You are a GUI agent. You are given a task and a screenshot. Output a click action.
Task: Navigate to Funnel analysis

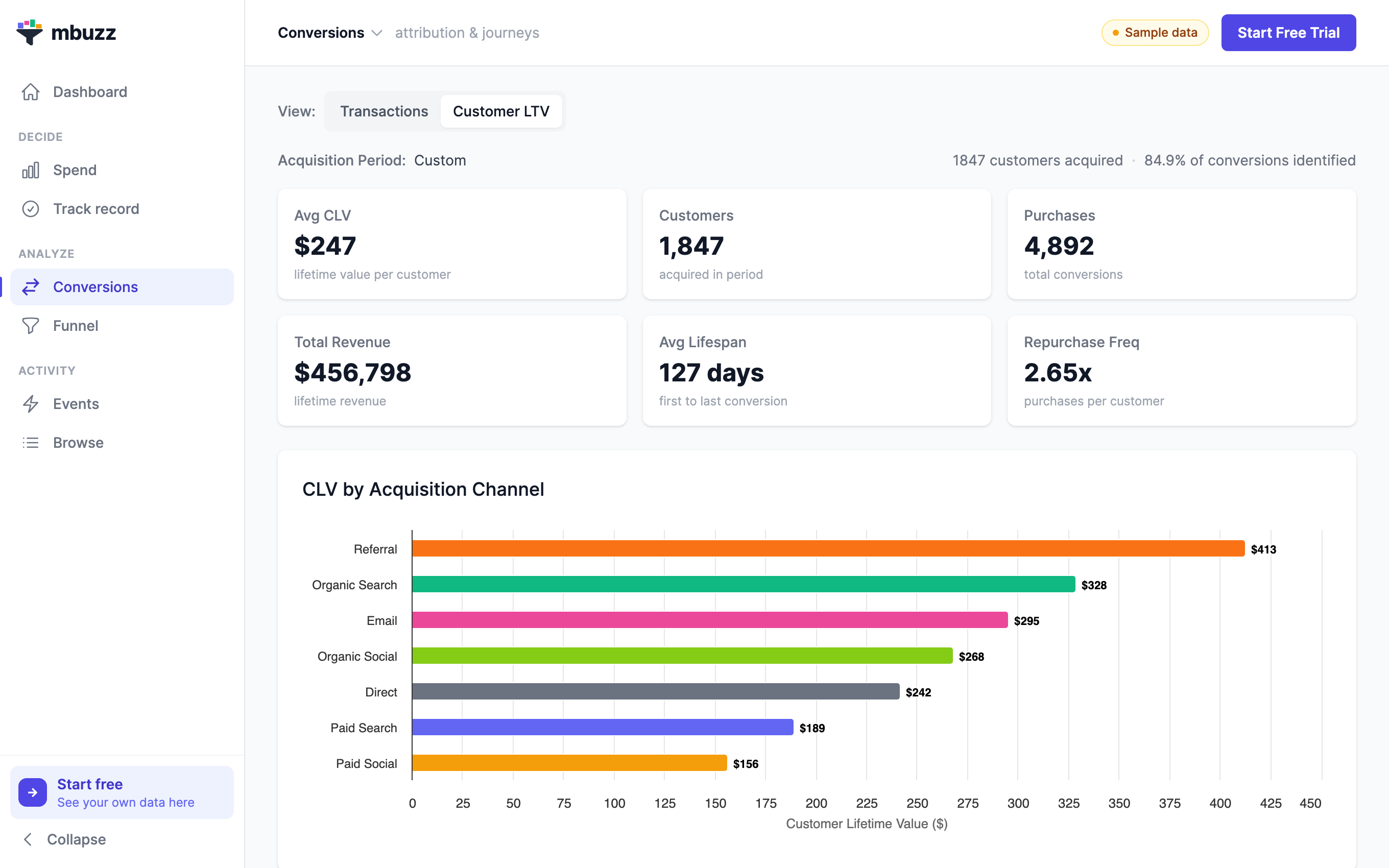(x=122, y=326)
